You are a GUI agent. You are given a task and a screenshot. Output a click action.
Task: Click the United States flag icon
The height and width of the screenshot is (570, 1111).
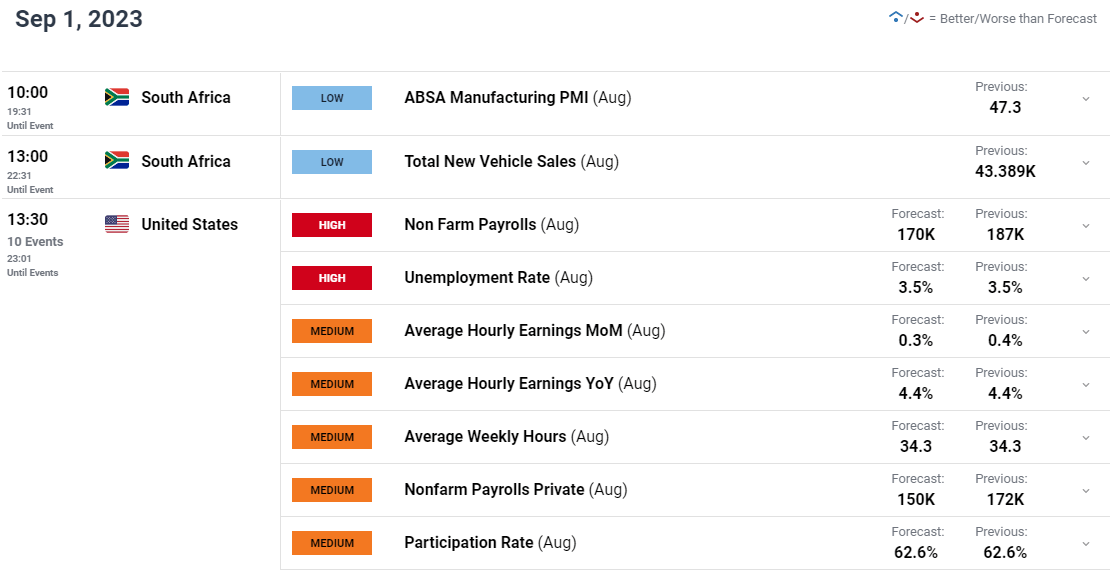117,224
